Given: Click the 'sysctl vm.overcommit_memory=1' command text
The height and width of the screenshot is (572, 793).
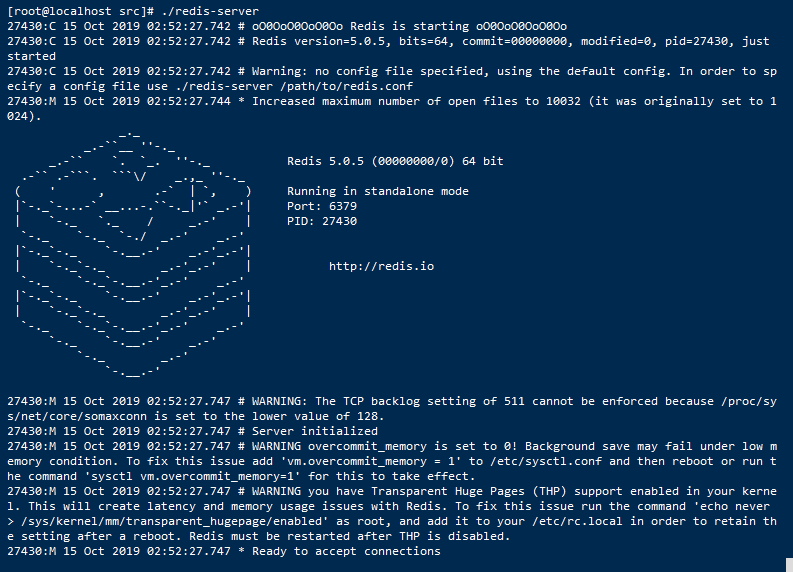Looking at the screenshot, I should [192, 476].
